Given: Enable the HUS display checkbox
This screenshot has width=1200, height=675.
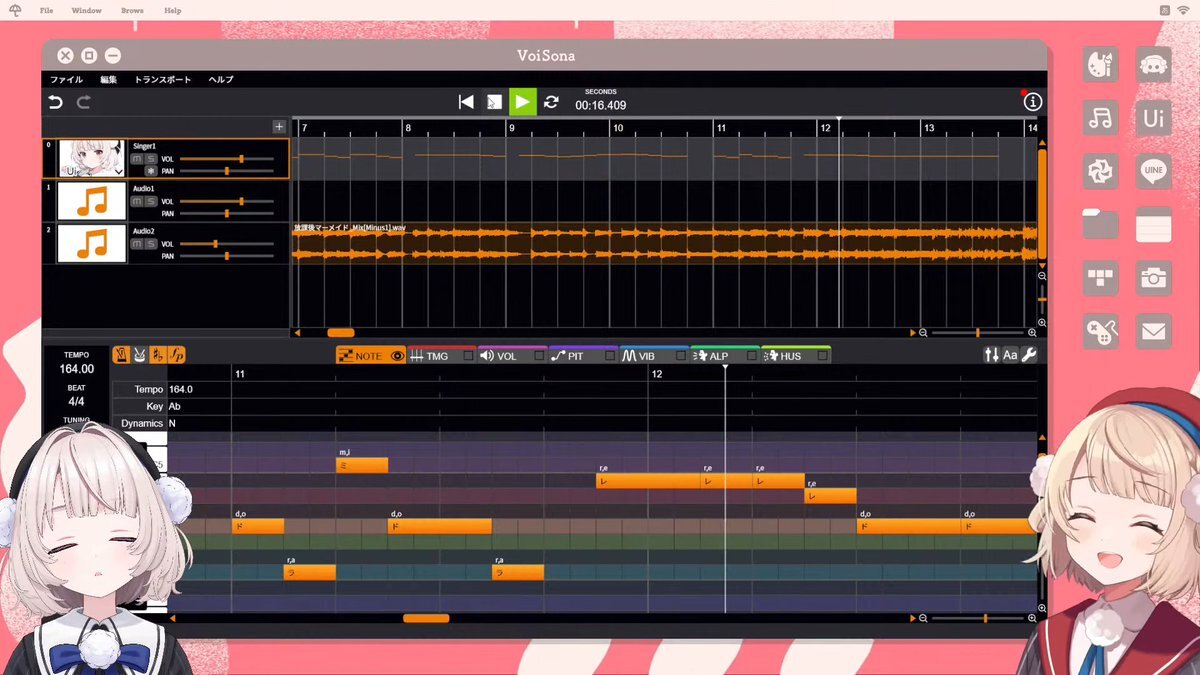Looking at the screenshot, I should [822, 356].
